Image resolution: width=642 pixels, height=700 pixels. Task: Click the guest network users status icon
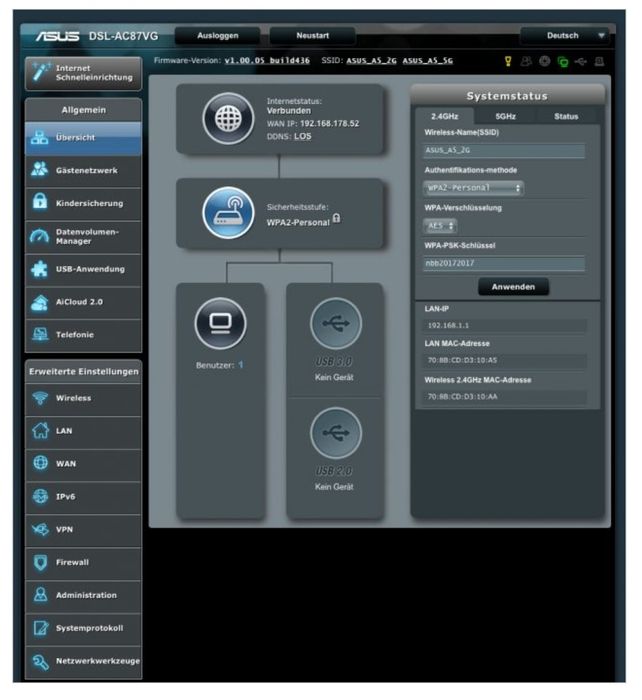[526, 61]
